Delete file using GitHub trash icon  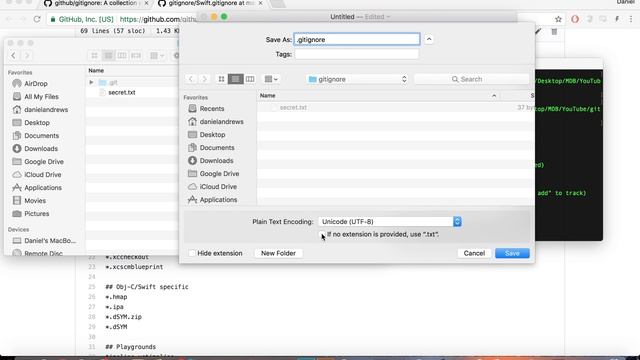pyautogui.click(x=554, y=31)
